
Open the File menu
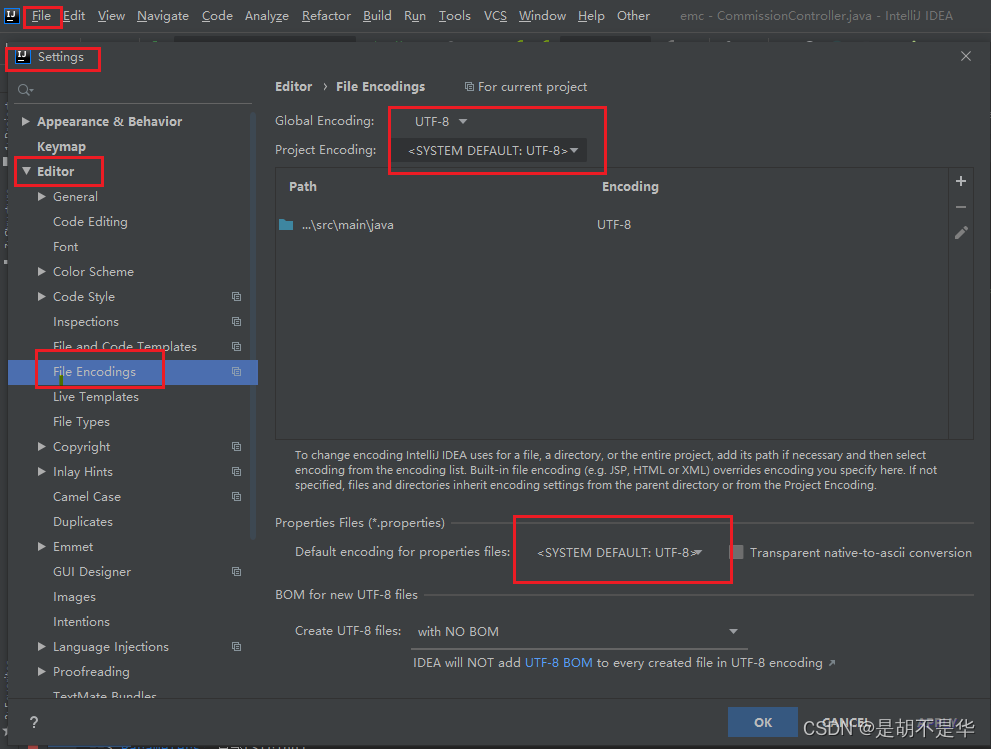41,16
